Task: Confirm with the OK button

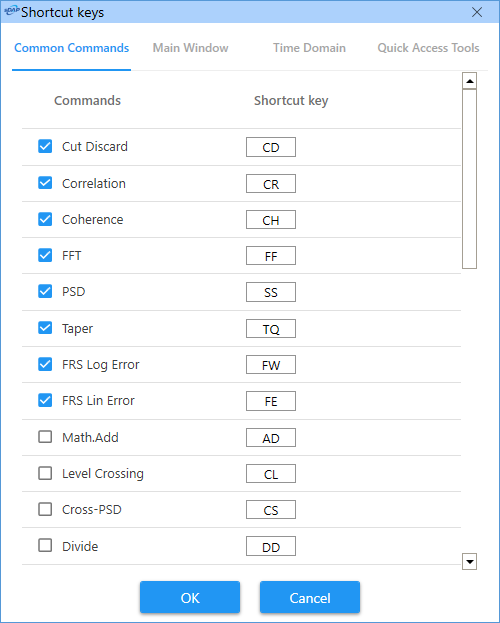Action: point(190,598)
